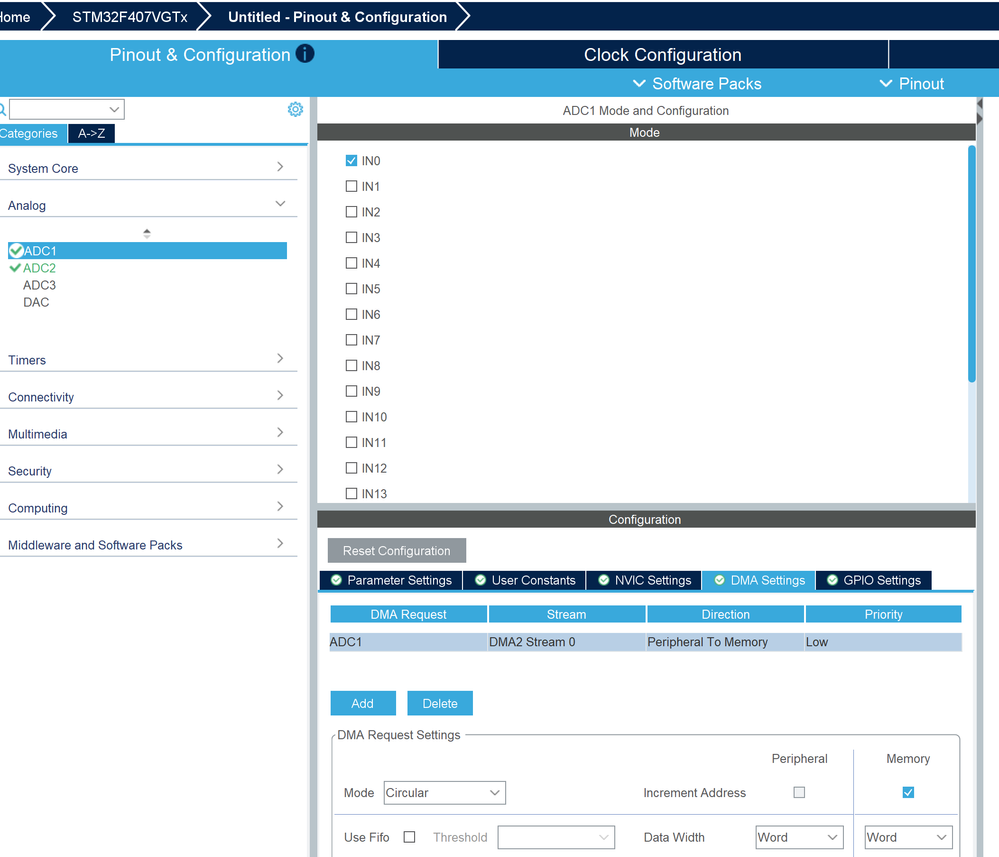Toggle the IN0 checkbox
This screenshot has height=857, width=999.
(x=351, y=161)
